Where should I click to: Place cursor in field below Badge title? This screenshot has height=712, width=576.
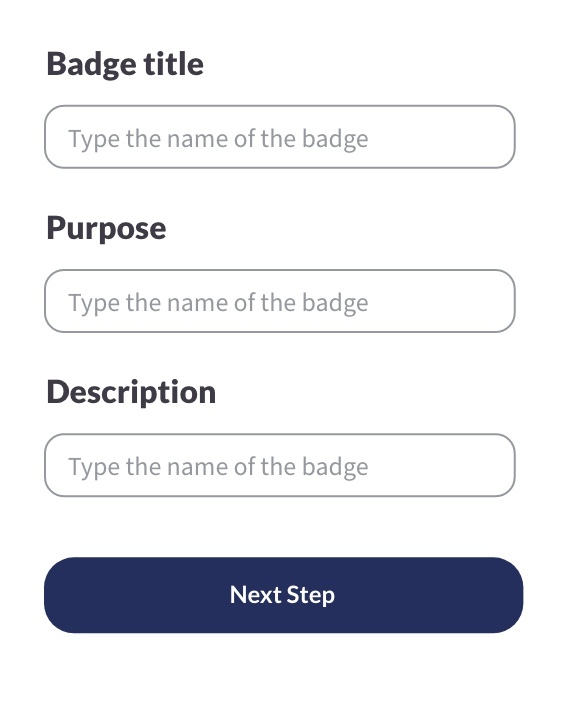point(280,137)
